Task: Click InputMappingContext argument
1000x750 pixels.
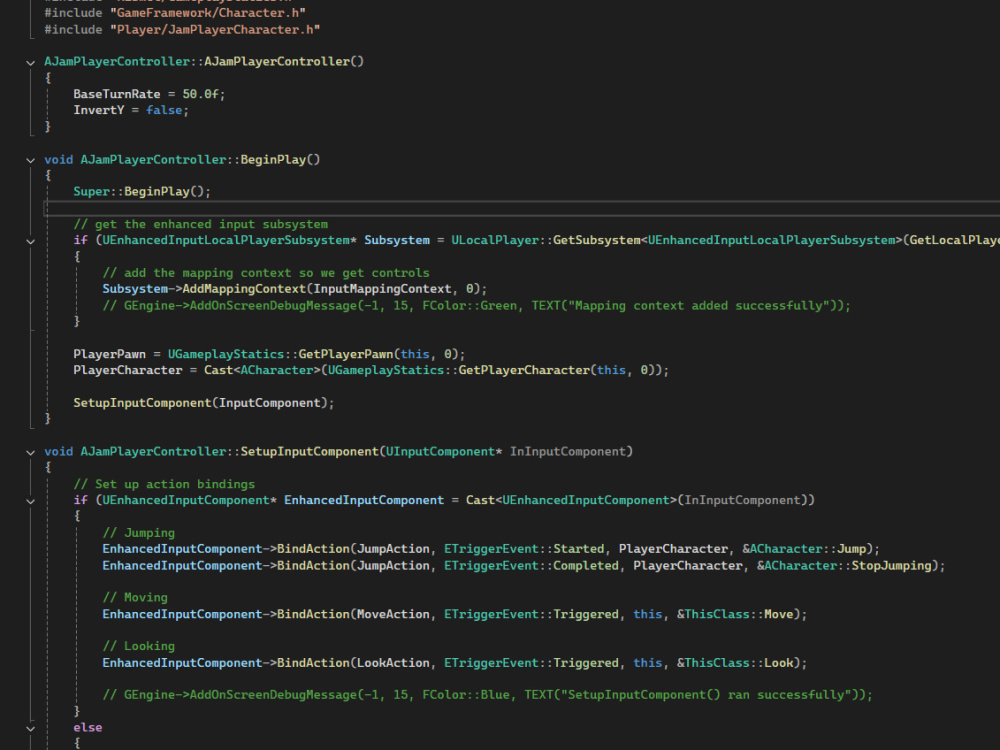Action: click(x=382, y=289)
